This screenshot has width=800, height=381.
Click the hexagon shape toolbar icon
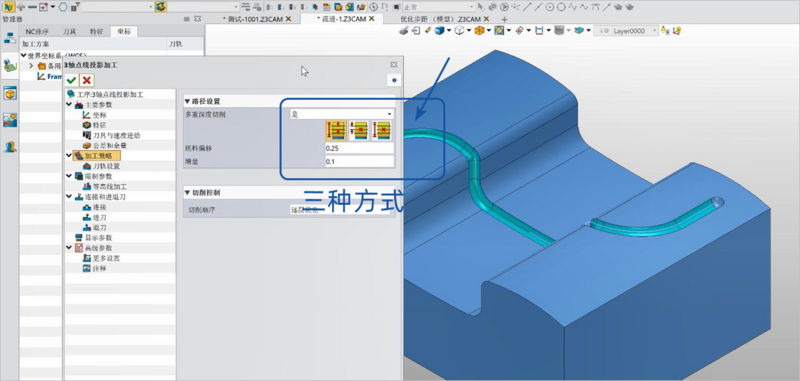[62, 7]
